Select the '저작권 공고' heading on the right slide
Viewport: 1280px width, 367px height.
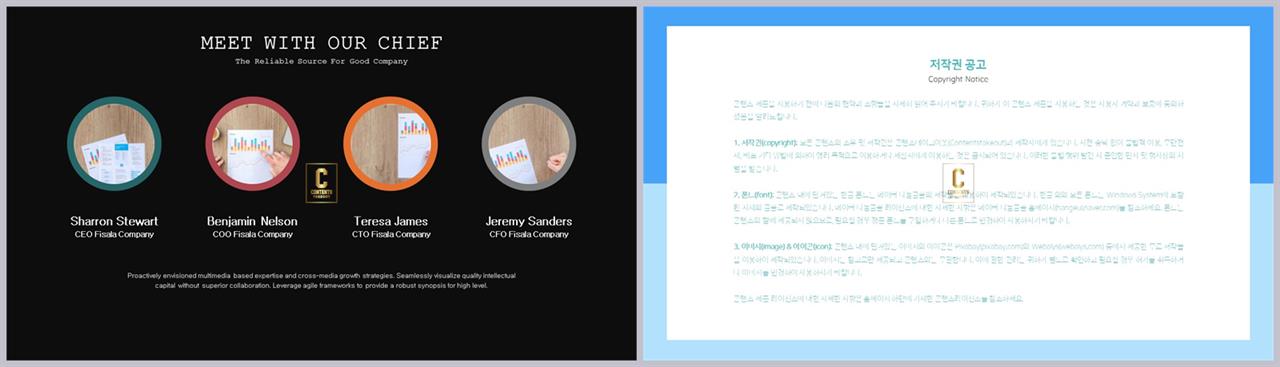[958, 65]
